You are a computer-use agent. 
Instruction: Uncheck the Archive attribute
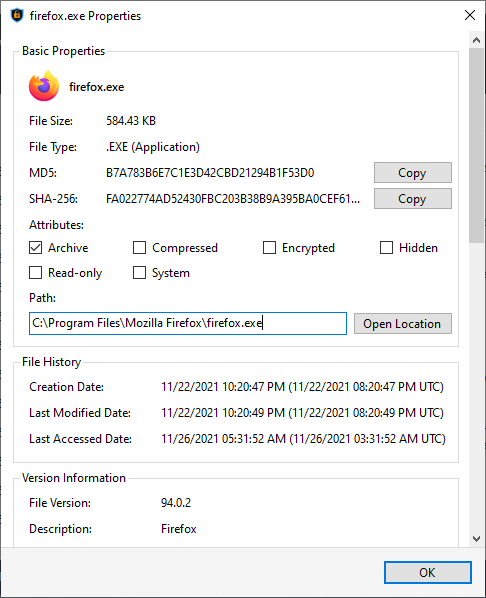[35, 248]
